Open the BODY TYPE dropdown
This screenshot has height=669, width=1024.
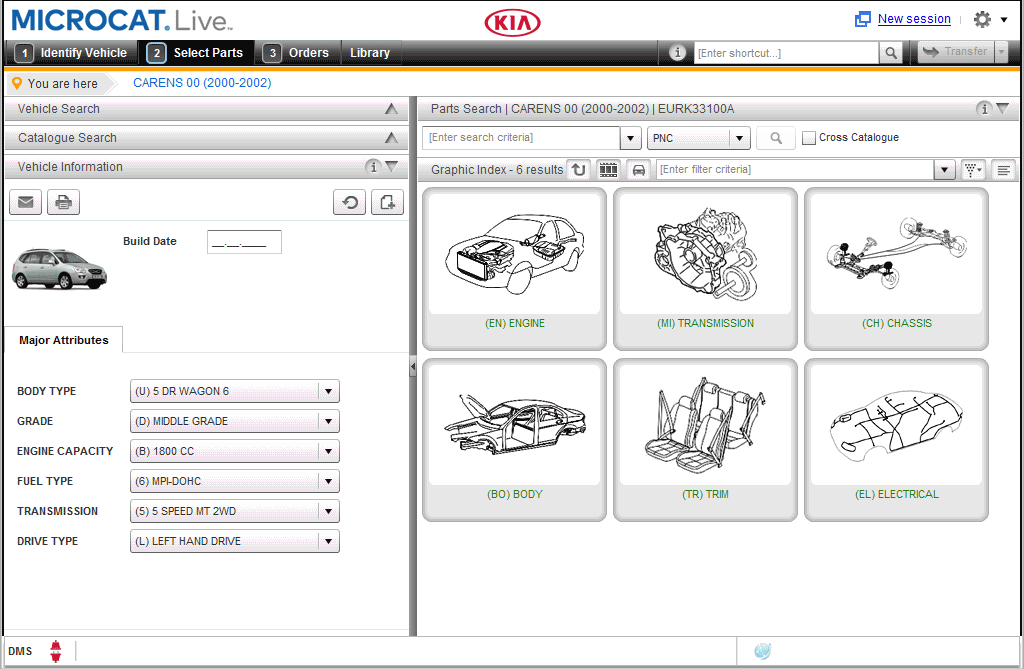point(328,391)
